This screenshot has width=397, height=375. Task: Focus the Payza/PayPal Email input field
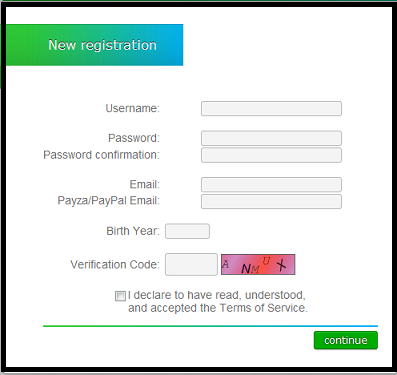(271, 201)
